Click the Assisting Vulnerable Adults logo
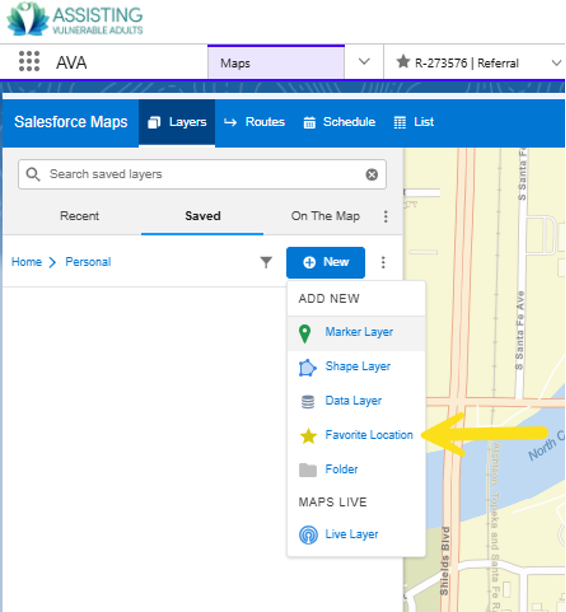Image resolution: width=566 pixels, height=612 pixels. [x=75, y=19]
